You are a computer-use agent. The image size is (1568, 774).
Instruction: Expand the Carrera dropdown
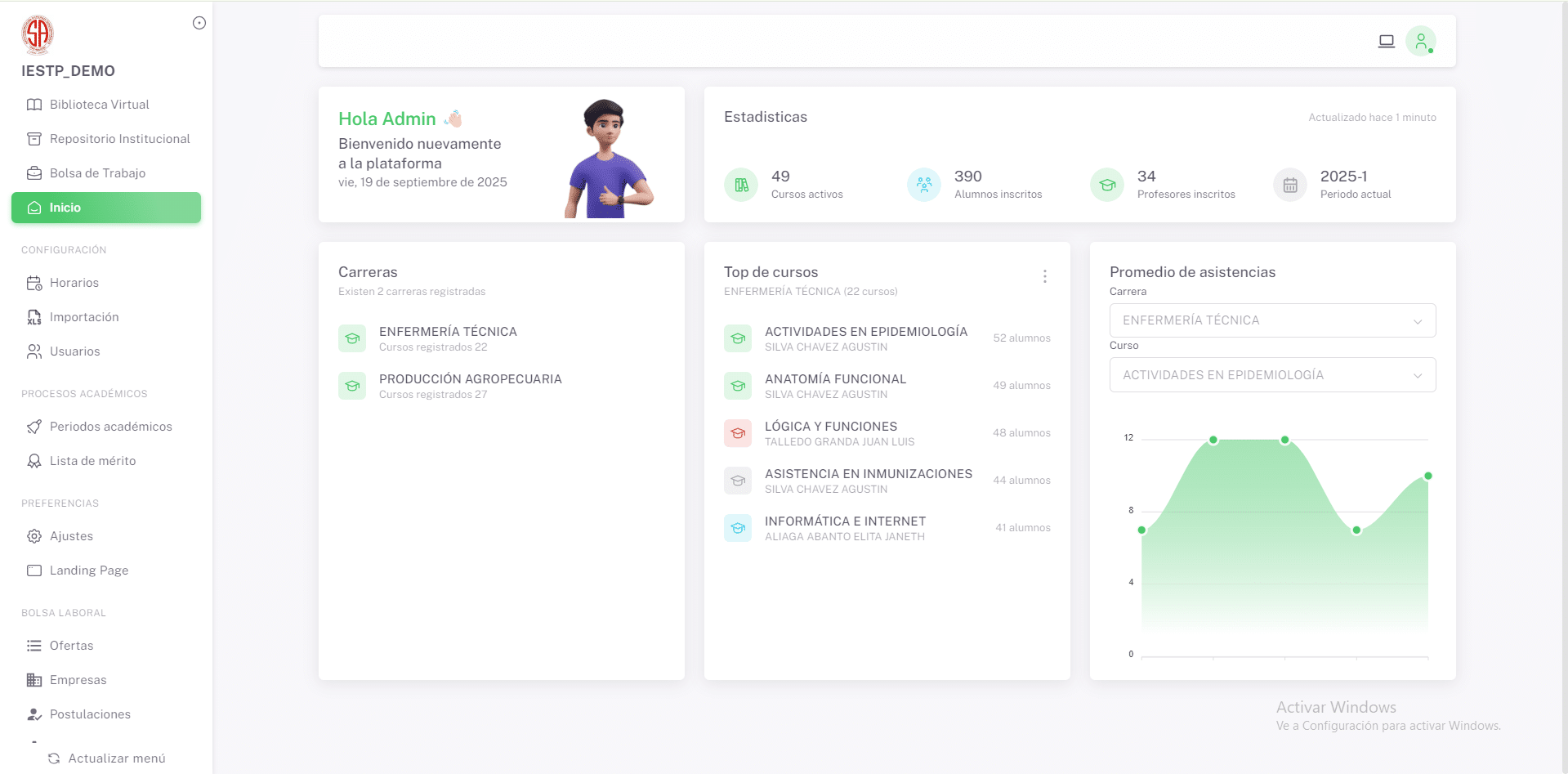1272,320
